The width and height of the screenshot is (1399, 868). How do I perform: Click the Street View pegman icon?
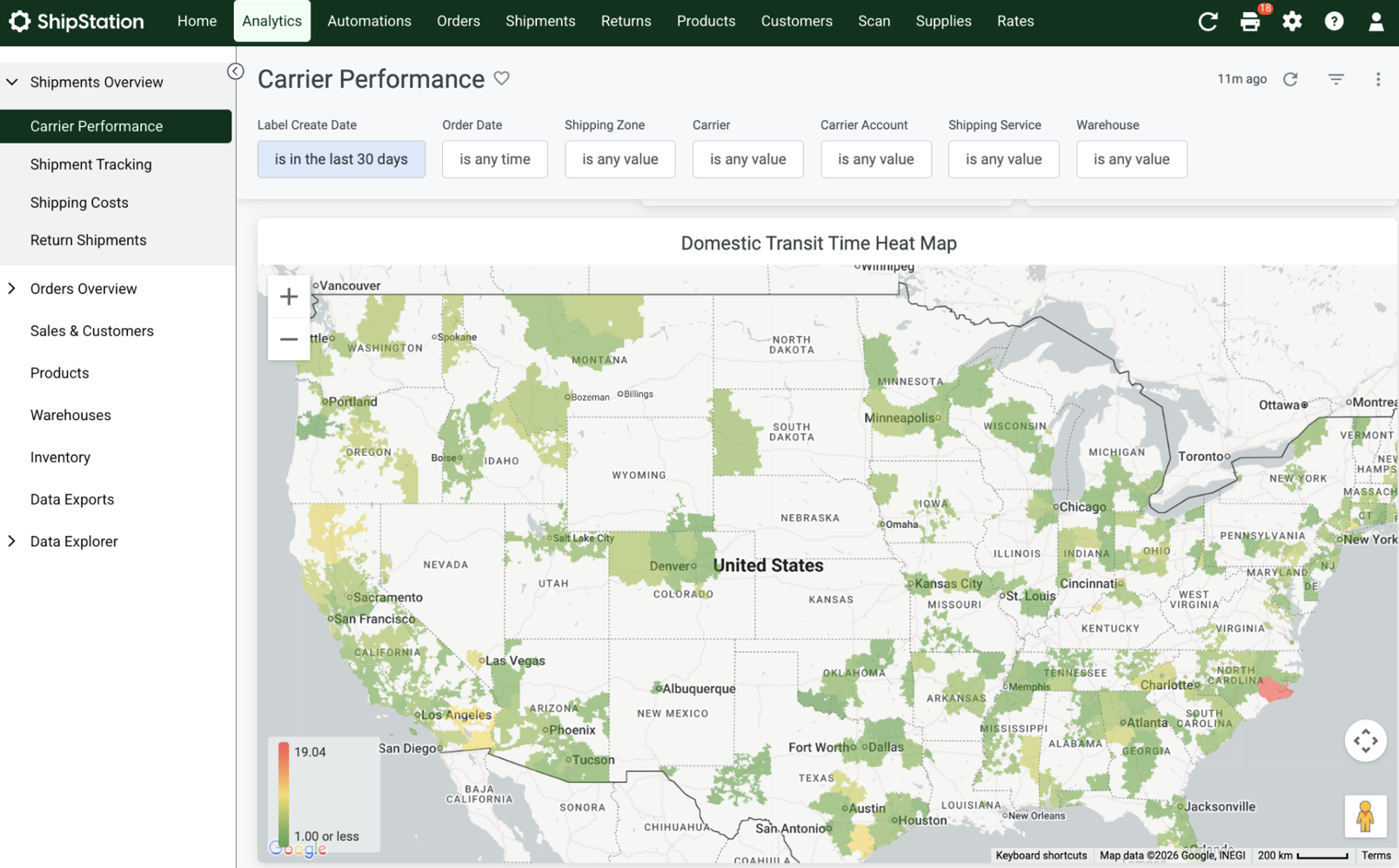(x=1365, y=817)
